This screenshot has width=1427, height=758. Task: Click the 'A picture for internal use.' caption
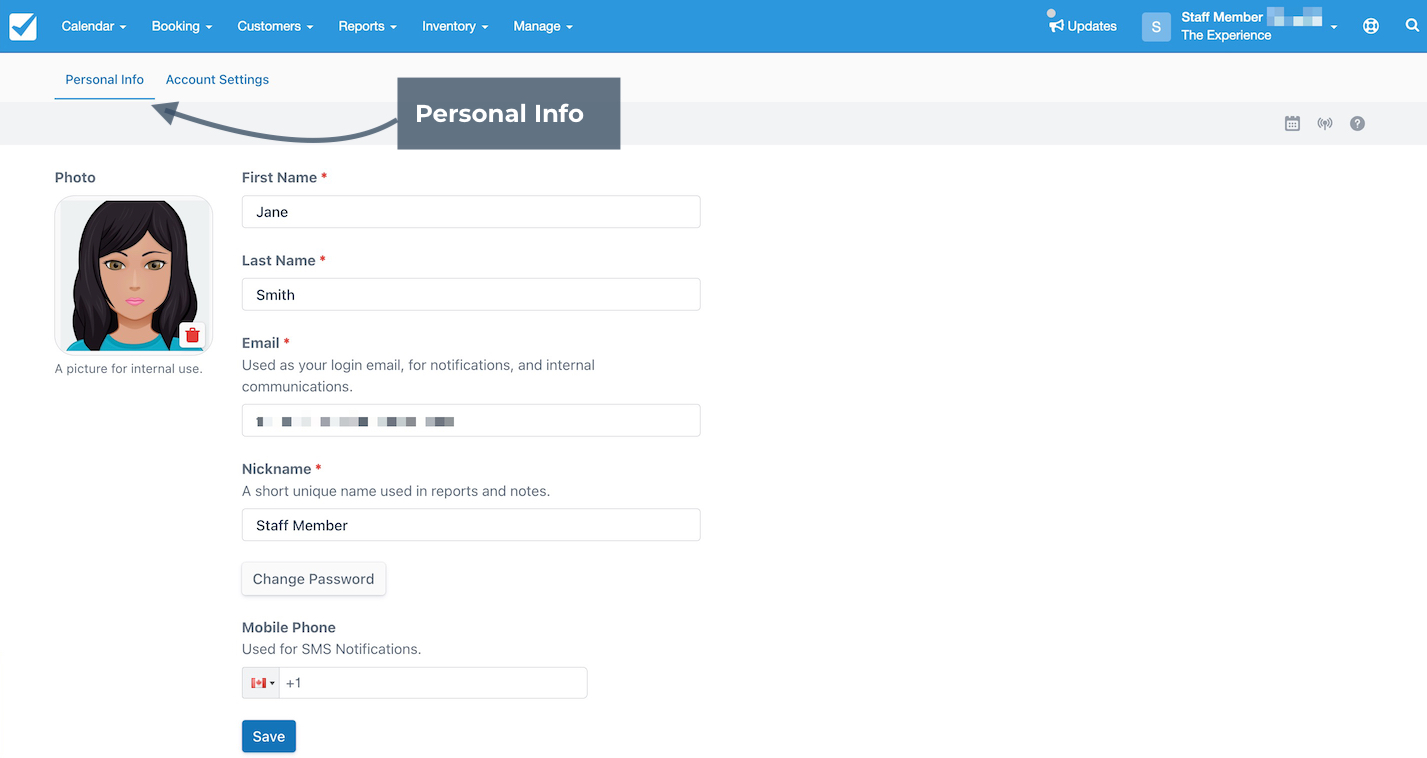[129, 368]
